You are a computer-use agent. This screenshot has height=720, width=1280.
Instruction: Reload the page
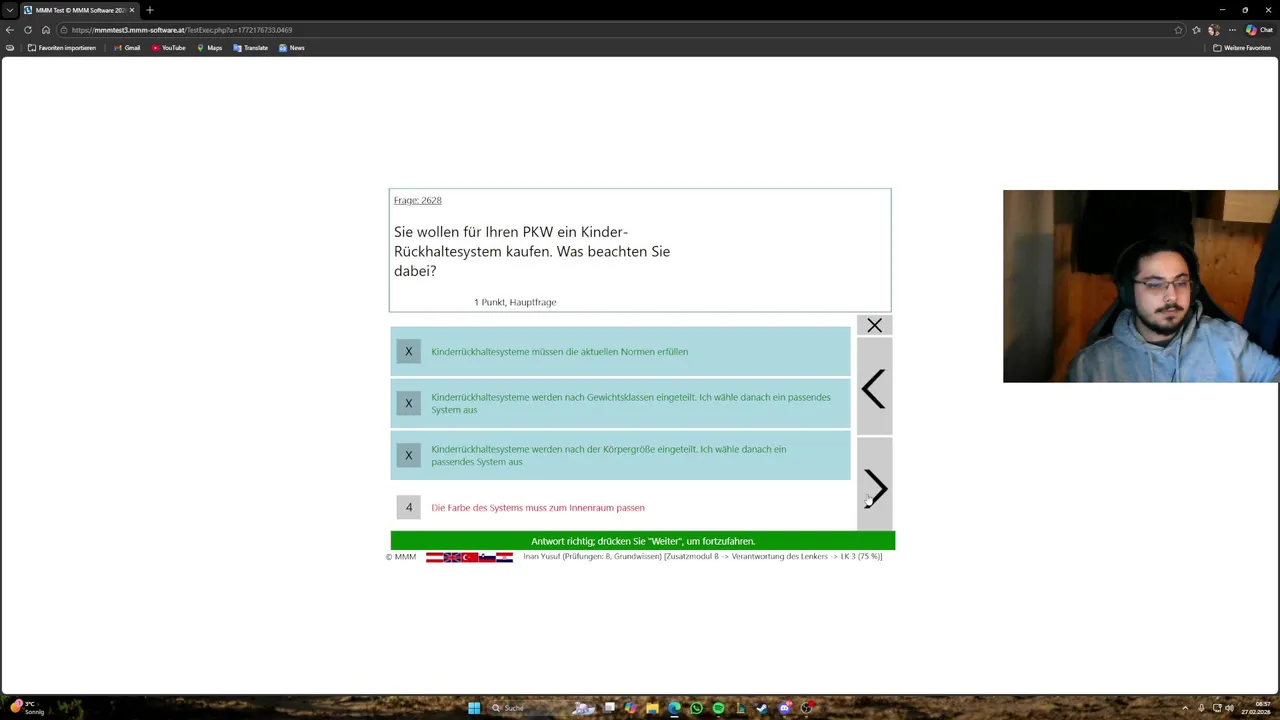click(28, 30)
